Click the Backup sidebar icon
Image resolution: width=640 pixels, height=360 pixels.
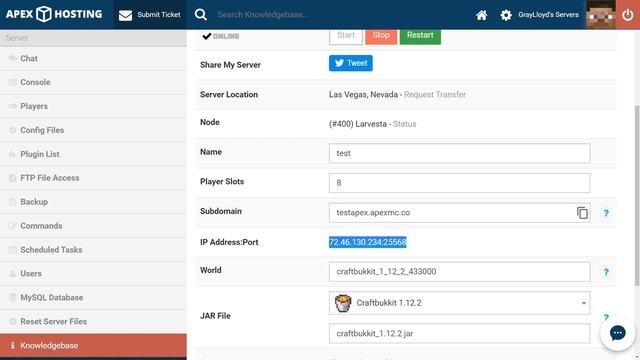pyautogui.click(x=13, y=202)
